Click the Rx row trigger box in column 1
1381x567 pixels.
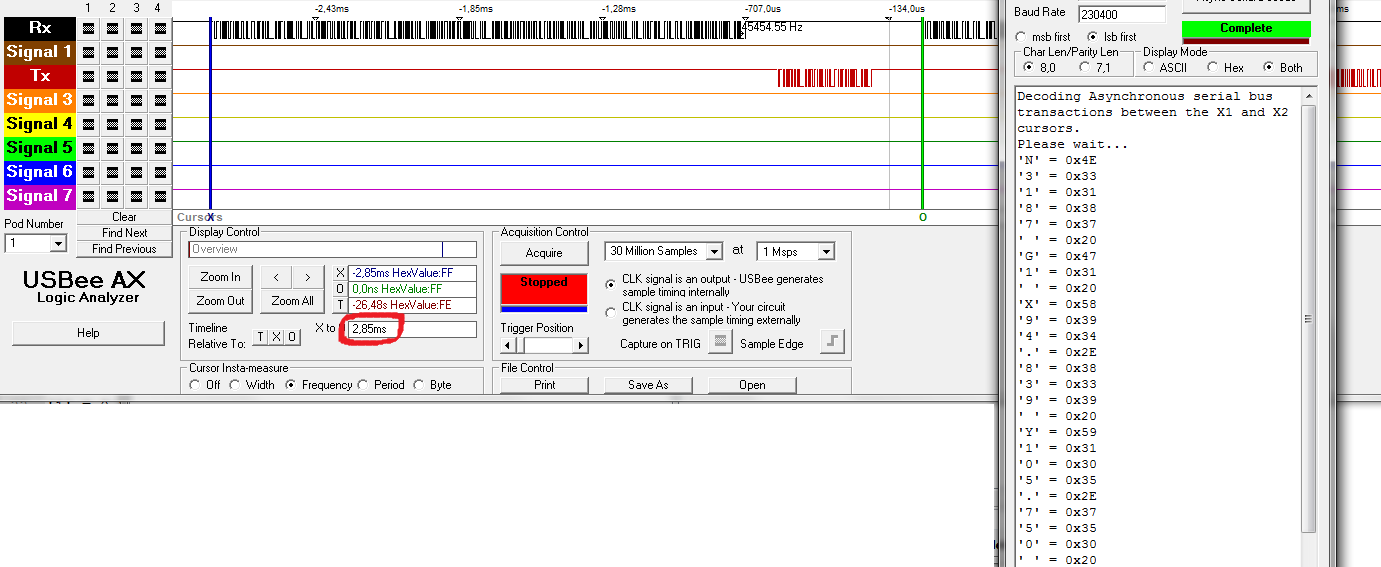(88, 28)
